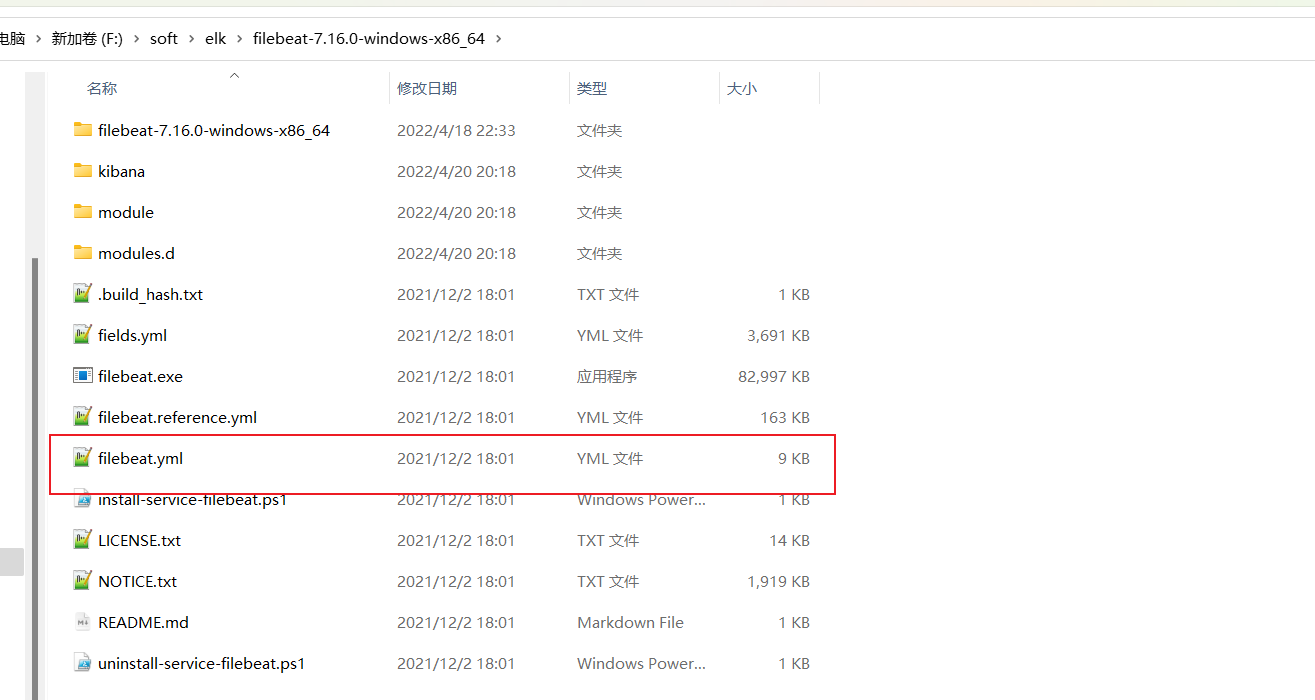This screenshot has height=700, width=1315.
Task: Select the module folder icon
Action: point(83,212)
